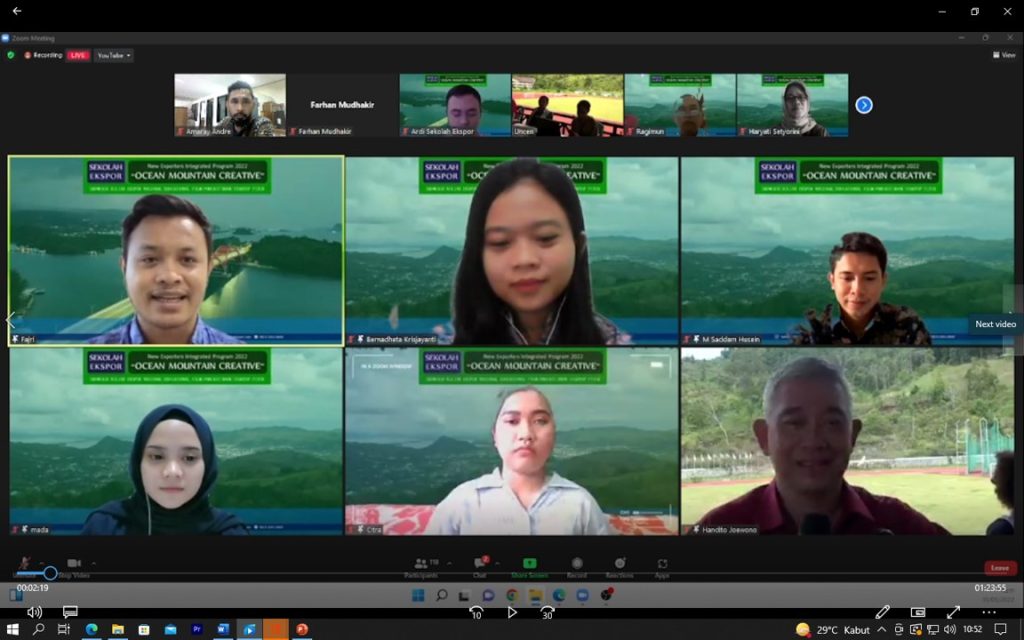The width and height of the screenshot is (1024, 640).
Task: Open the View menu in Zoom
Action: (1004, 55)
